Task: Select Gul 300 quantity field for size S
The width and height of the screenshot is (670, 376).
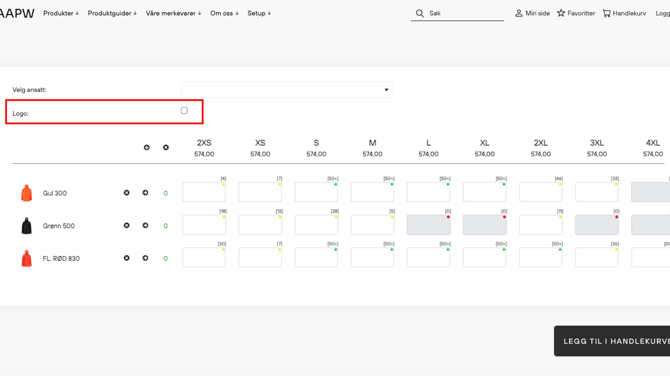Action: [316, 192]
